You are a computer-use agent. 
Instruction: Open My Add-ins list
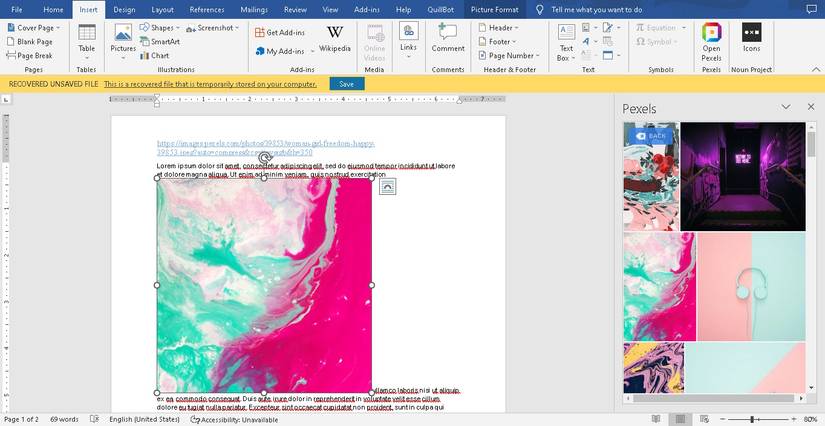coord(285,52)
